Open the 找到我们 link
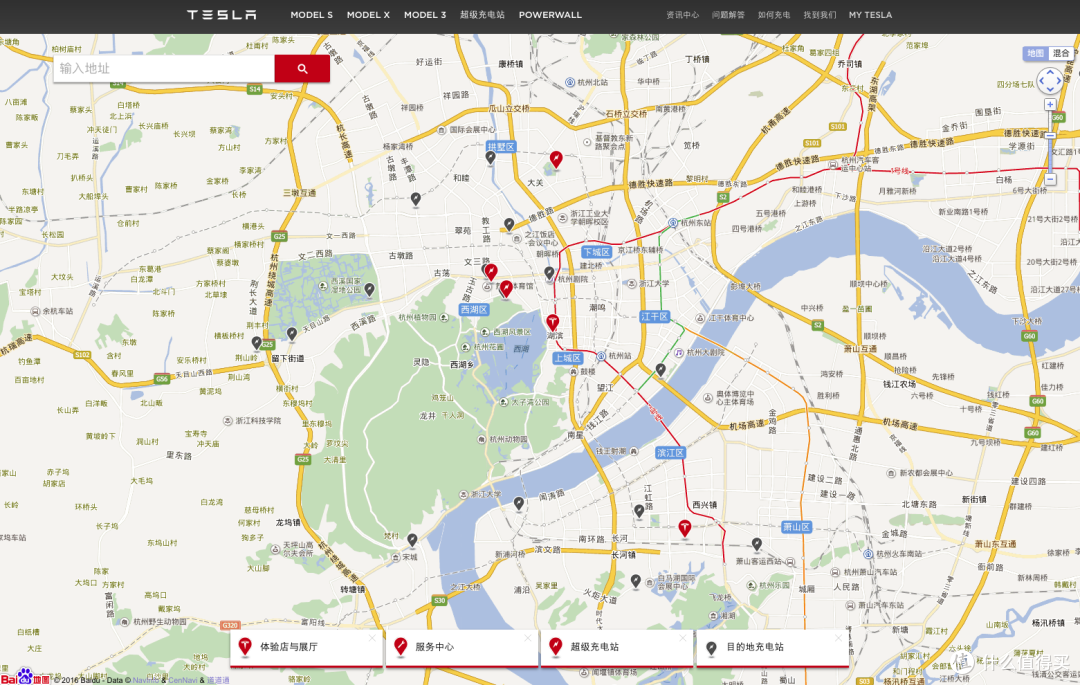The image size is (1080, 685). [820, 14]
